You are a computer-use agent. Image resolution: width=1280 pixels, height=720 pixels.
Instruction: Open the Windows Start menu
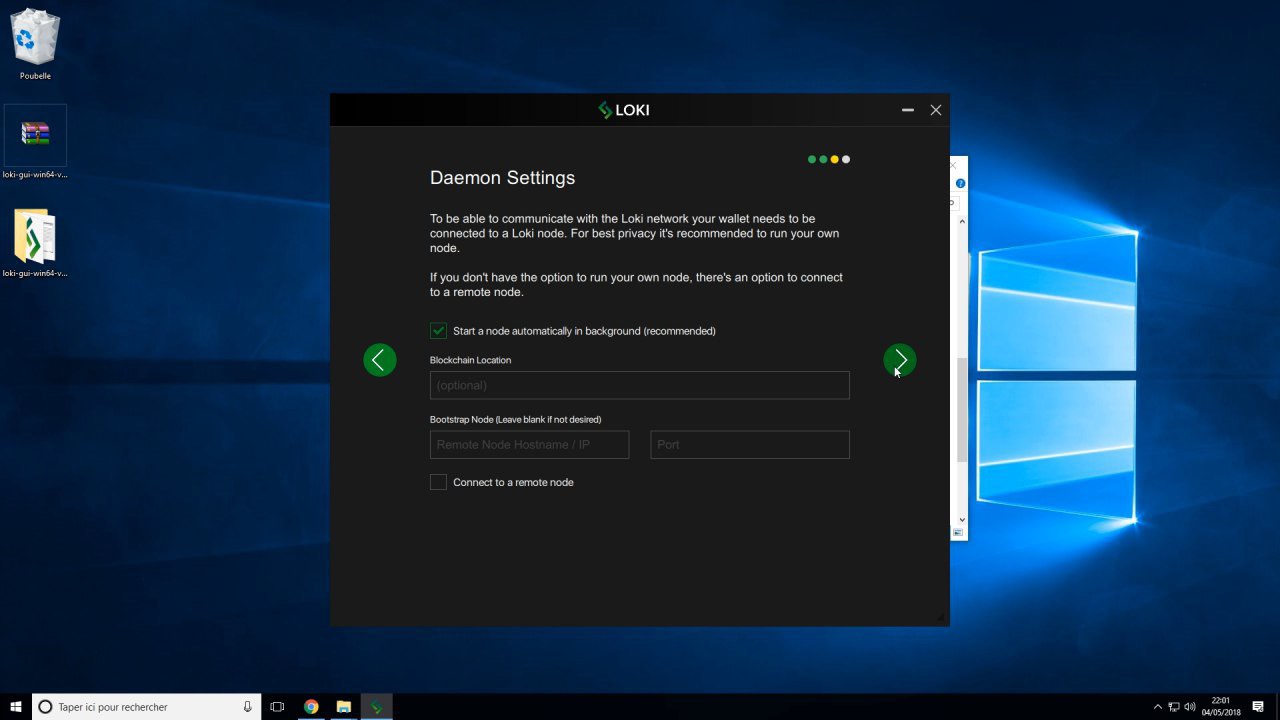point(16,707)
